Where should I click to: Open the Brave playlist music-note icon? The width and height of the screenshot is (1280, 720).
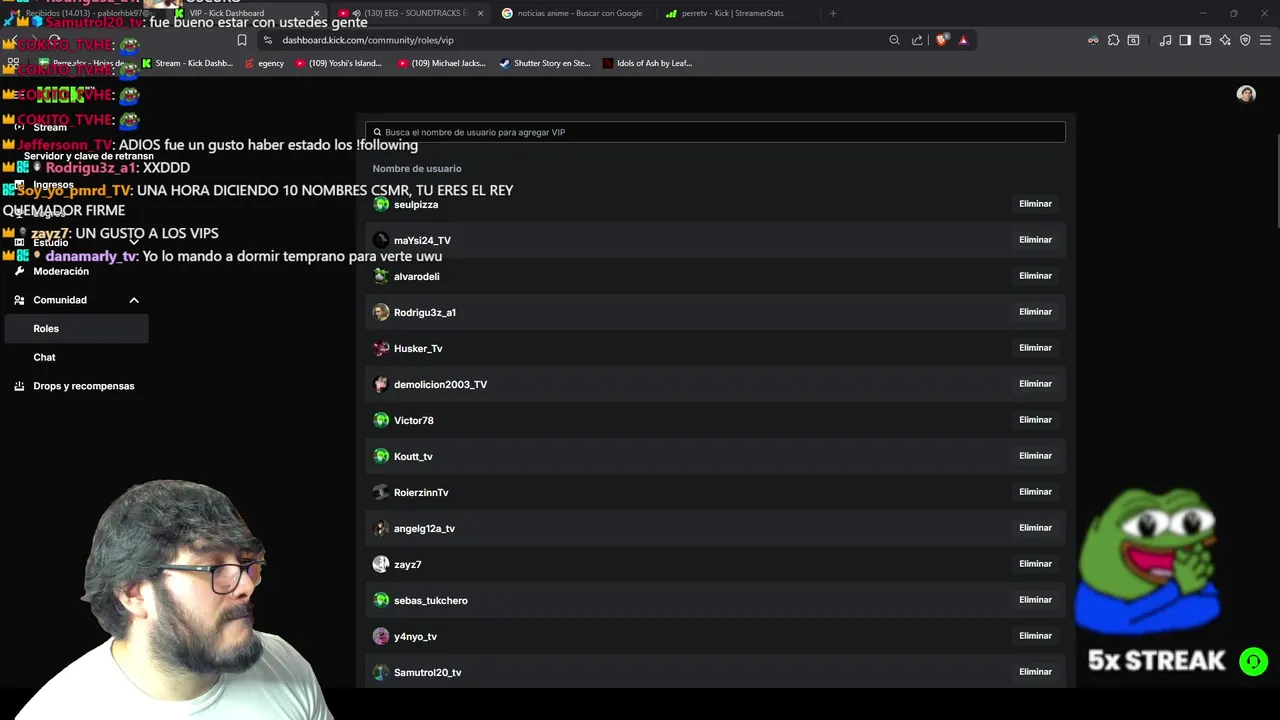pyautogui.click(x=1165, y=40)
